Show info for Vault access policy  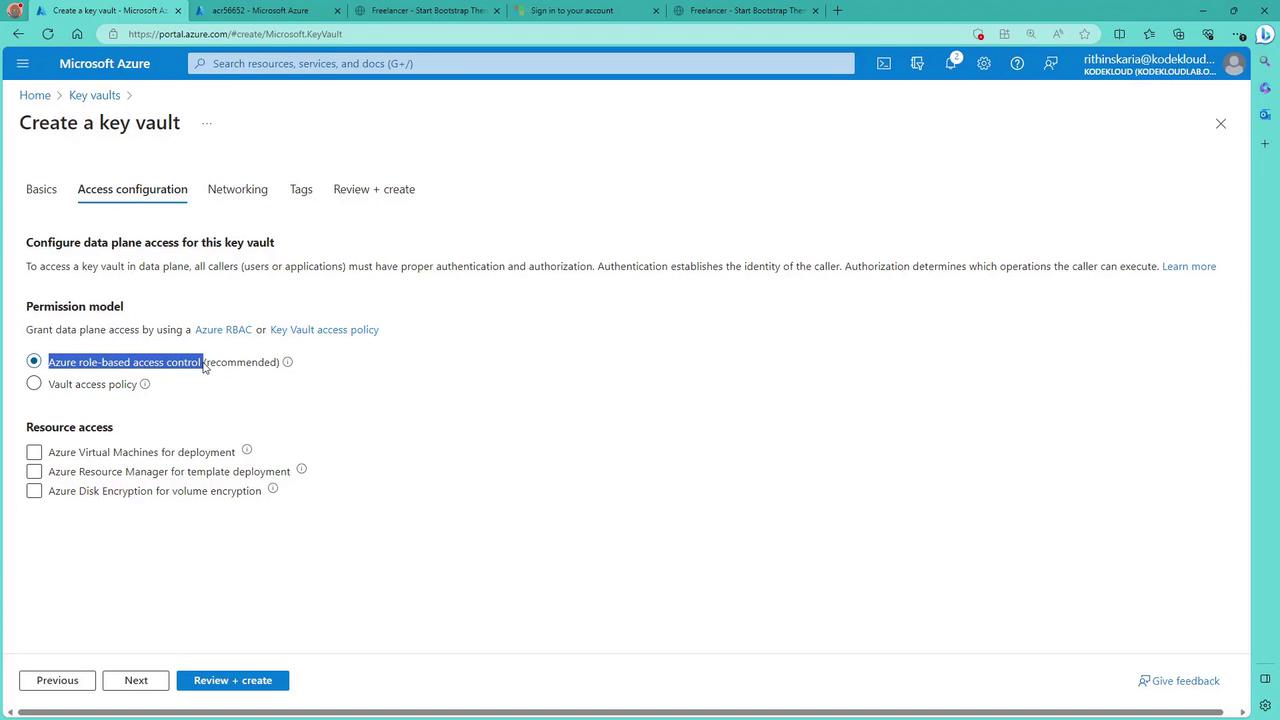point(145,384)
